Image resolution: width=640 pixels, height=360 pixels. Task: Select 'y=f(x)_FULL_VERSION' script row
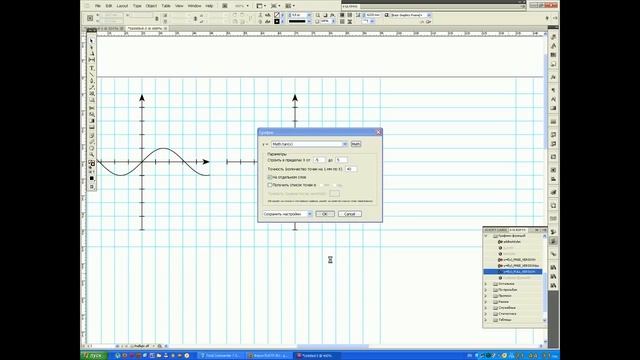[513, 271]
